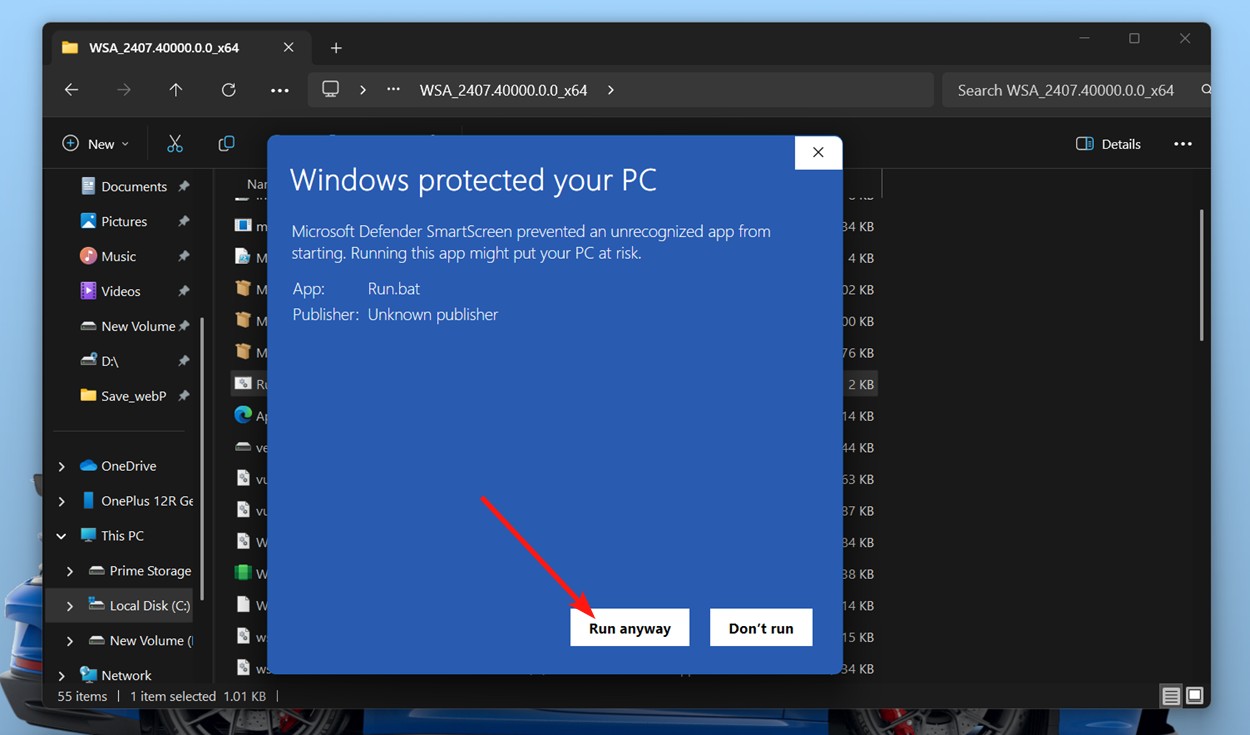
Task: Open the See more toolbar menu
Action: tap(1183, 143)
